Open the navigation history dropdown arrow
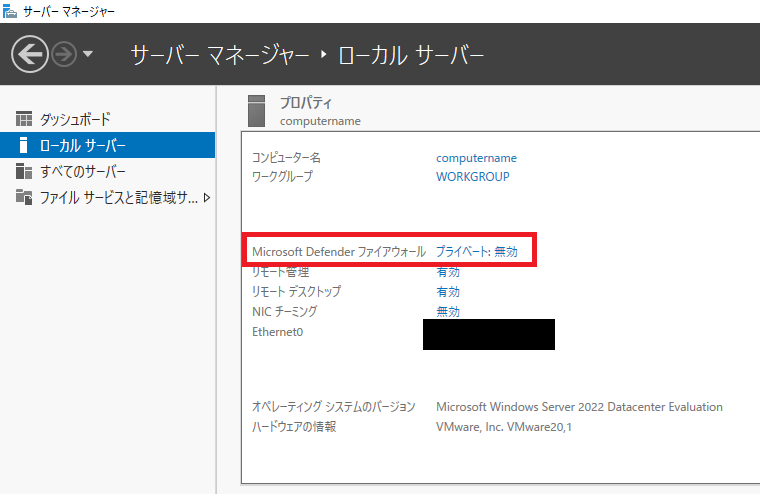The width and height of the screenshot is (760, 497). pos(88,54)
